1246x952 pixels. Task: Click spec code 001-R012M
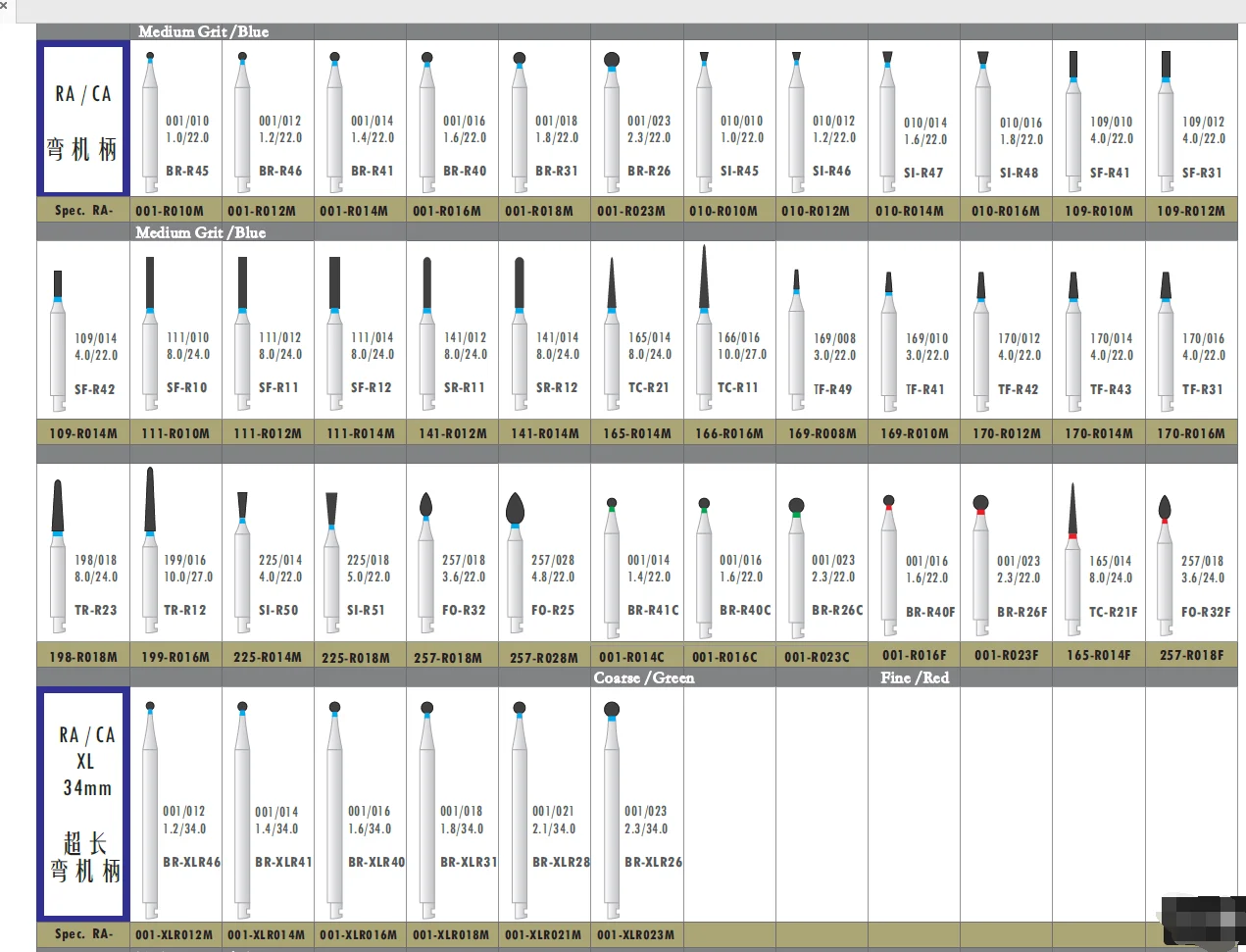[262, 211]
